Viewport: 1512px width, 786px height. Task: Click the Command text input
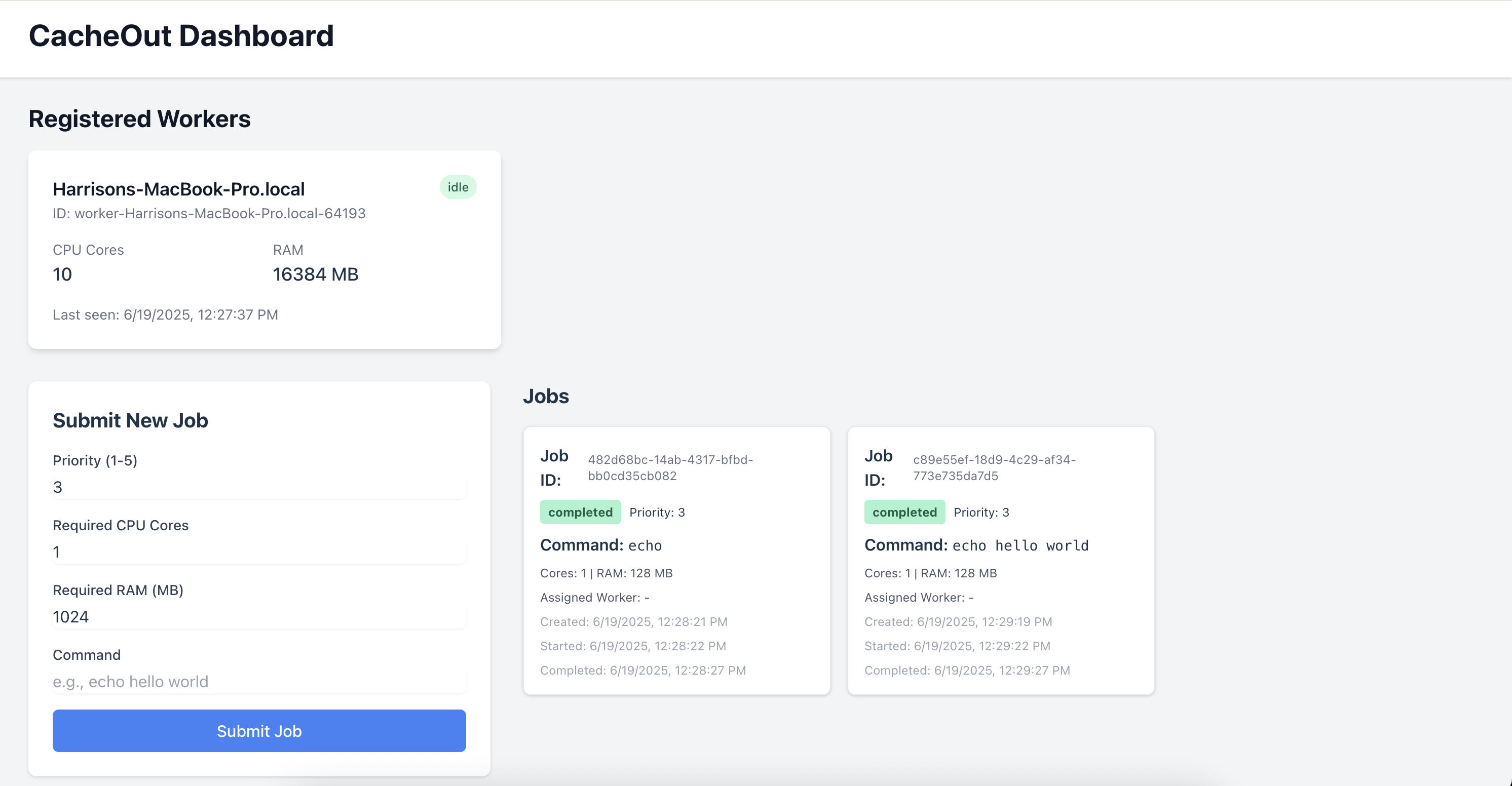259,681
